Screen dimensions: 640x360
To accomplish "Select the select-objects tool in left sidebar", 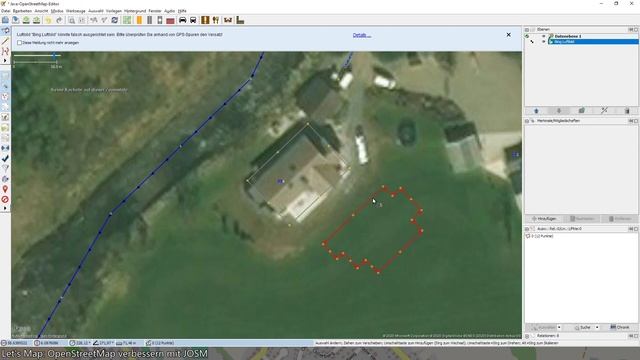I will 5,31.
